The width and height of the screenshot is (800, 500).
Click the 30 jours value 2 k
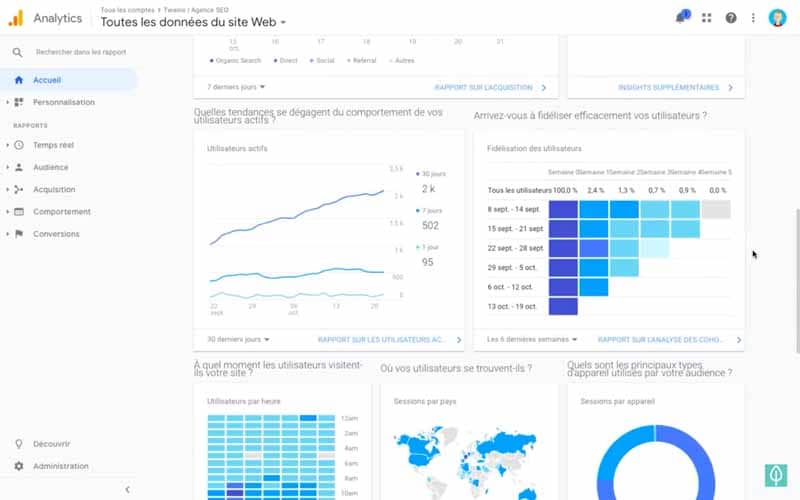click(x=429, y=189)
